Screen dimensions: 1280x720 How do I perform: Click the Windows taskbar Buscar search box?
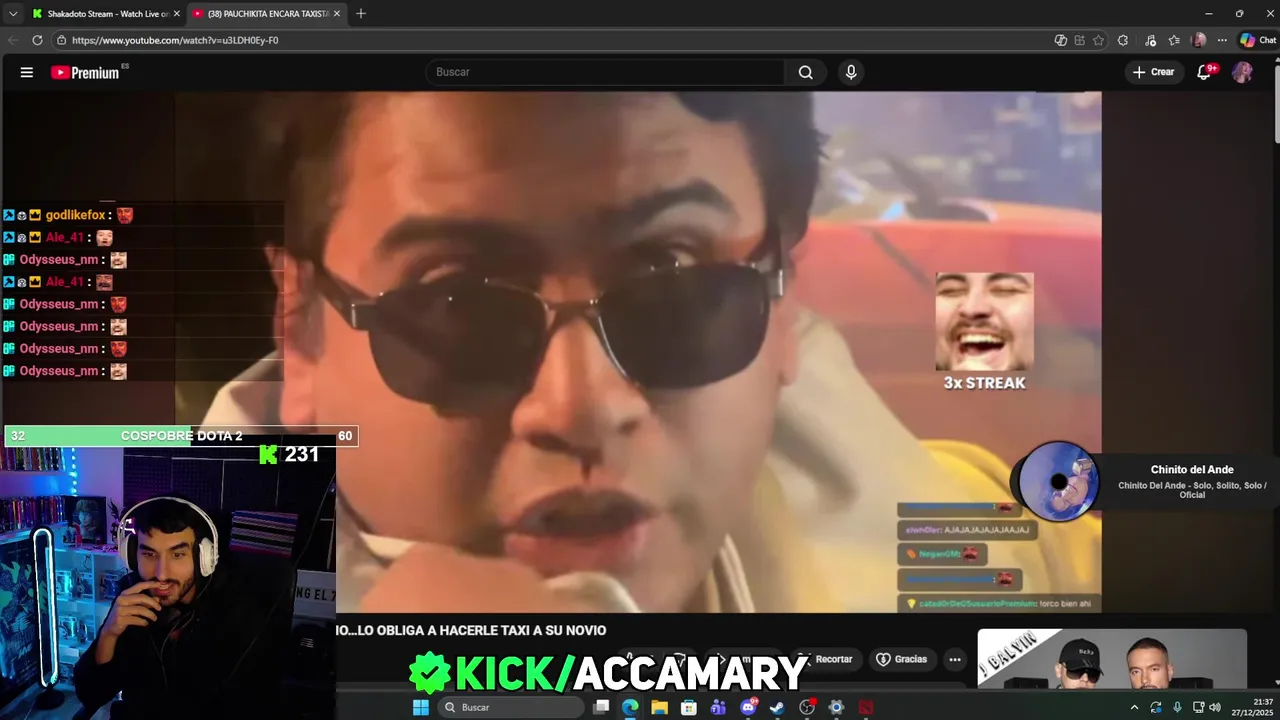click(509, 707)
